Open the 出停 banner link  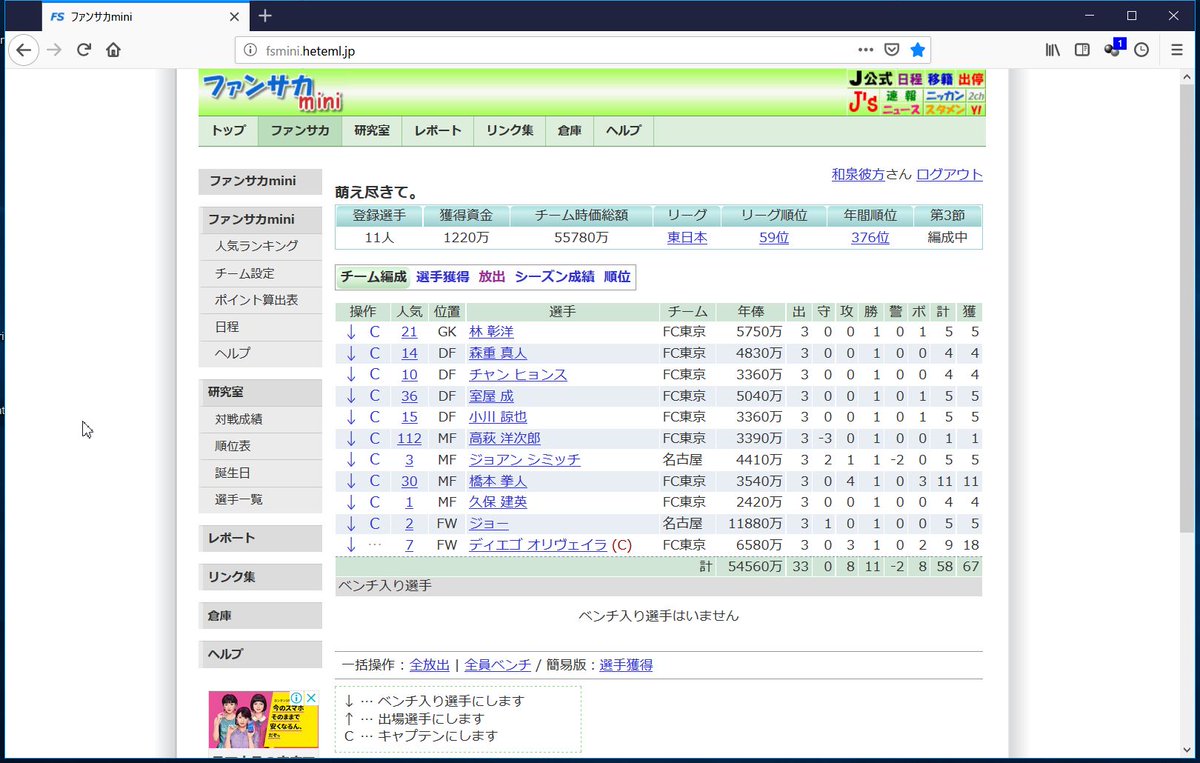click(x=970, y=79)
